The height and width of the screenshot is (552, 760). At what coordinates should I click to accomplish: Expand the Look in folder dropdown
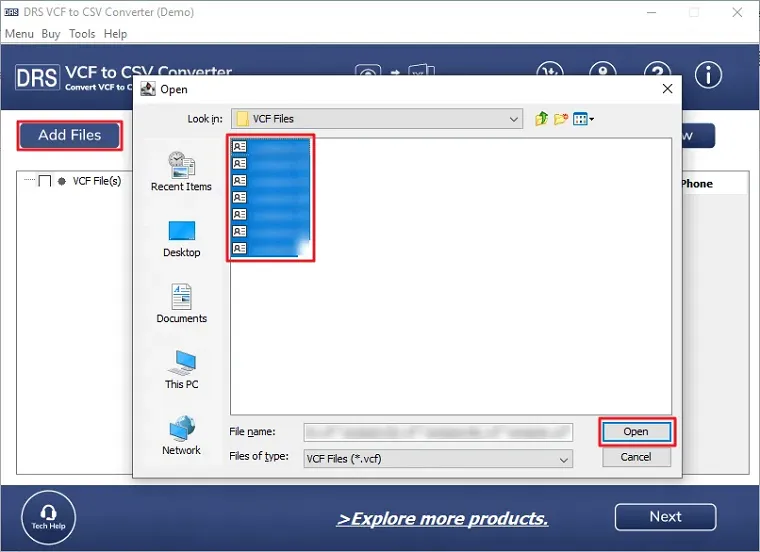click(x=514, y=119)
